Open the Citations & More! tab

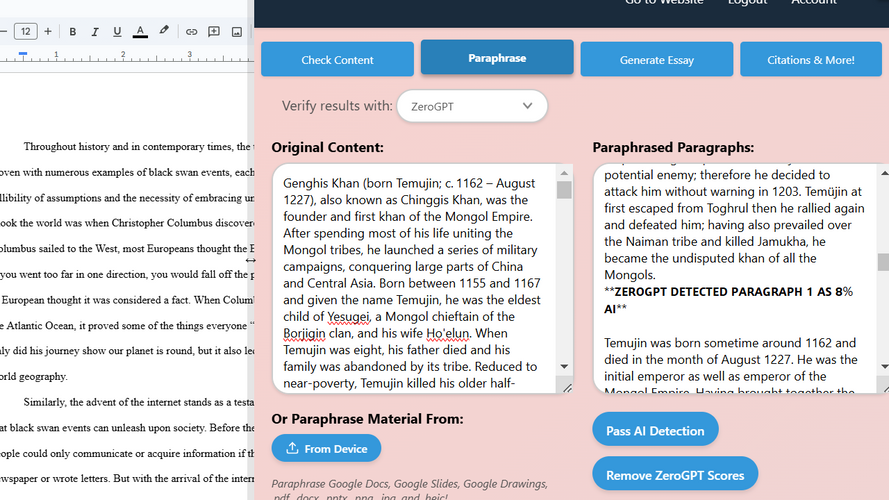pos(811,60)
